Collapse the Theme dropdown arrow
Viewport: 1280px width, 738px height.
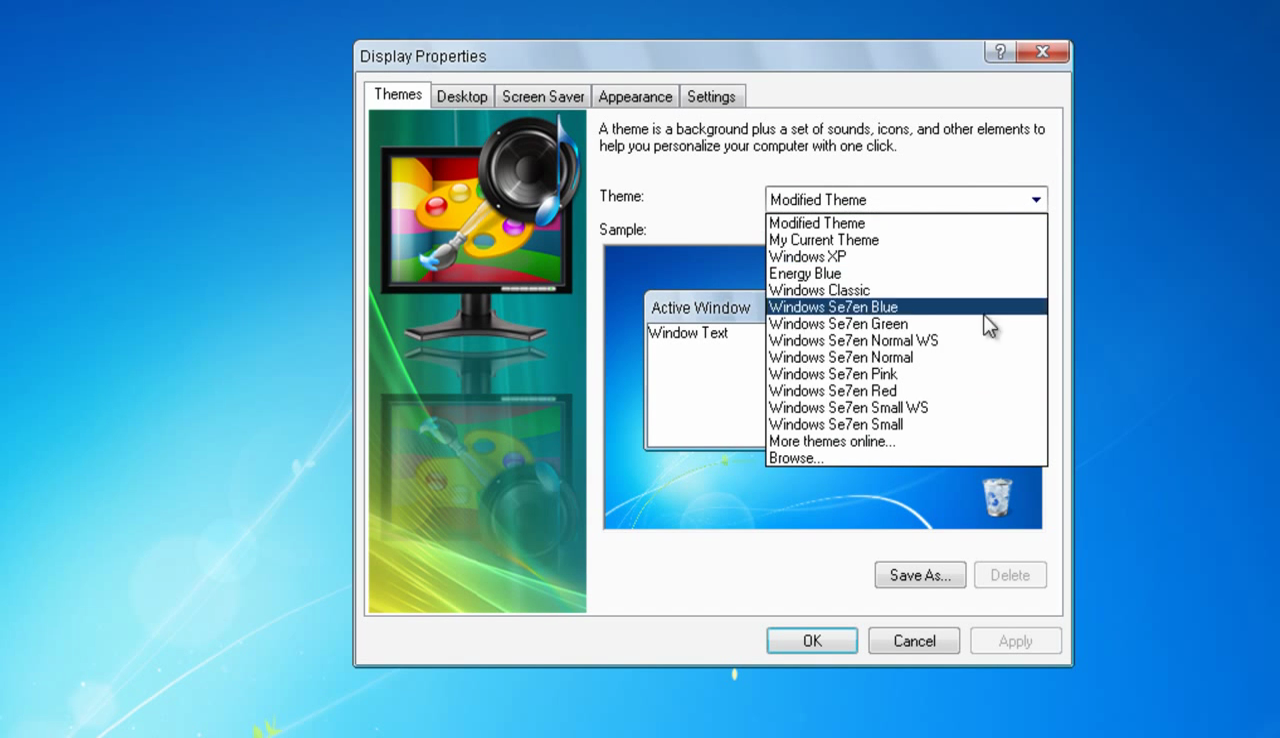tap(1036, 199)
